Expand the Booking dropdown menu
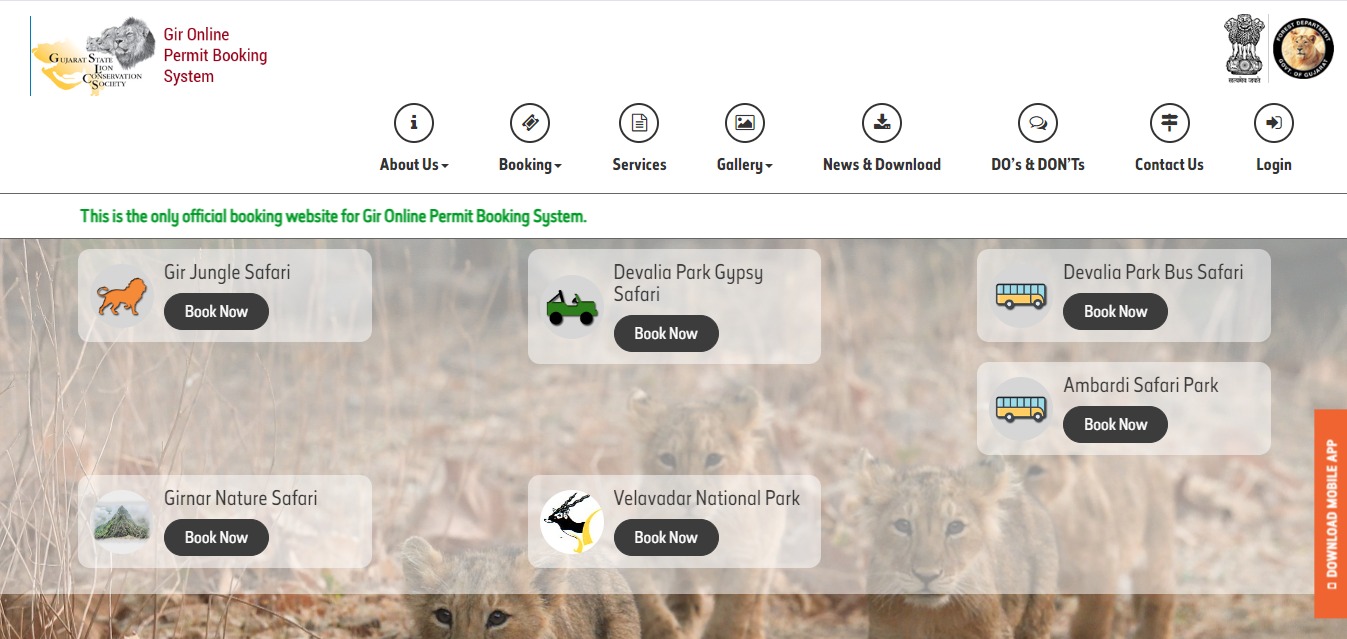Viewport: 1347px width, 639px height. click(x=530, y=165)
